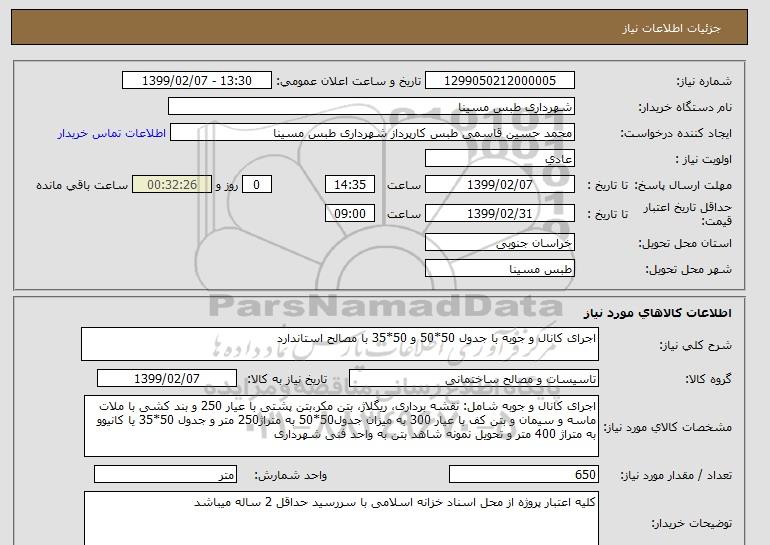Click the goods specification text area
The image size is (770, 545).
[341, 426]
